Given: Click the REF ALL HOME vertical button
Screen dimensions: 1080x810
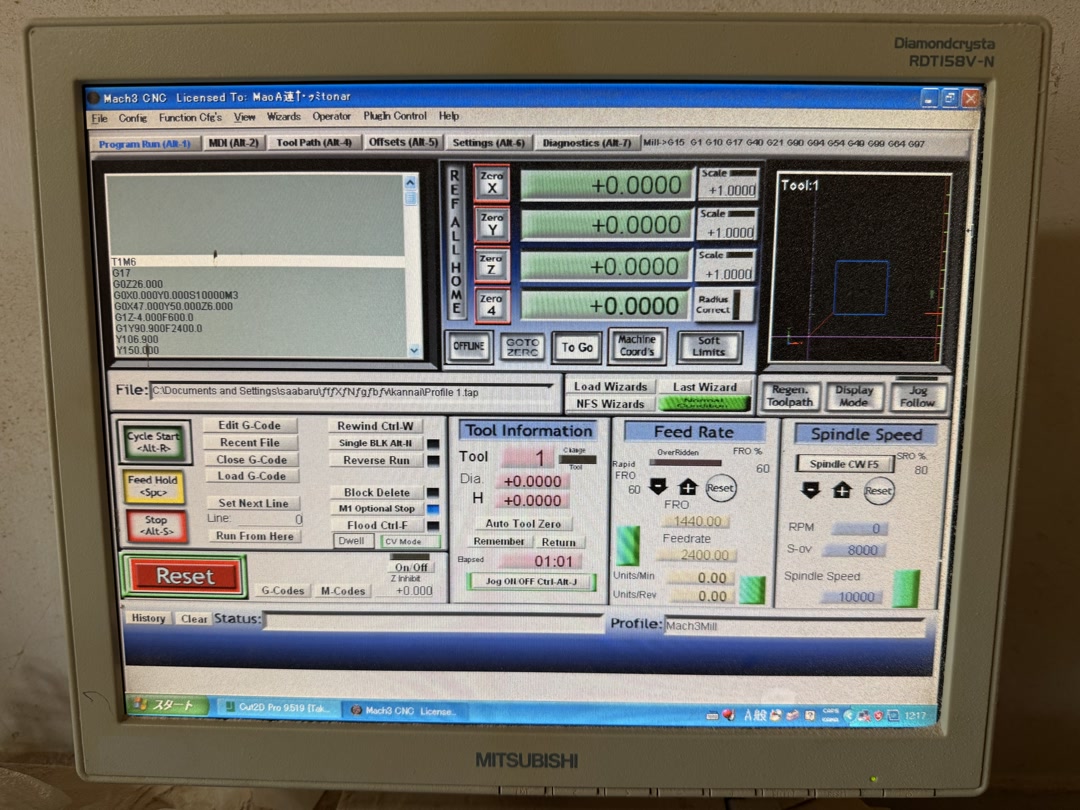Looking at the screenshot, I should click(455, 242).
